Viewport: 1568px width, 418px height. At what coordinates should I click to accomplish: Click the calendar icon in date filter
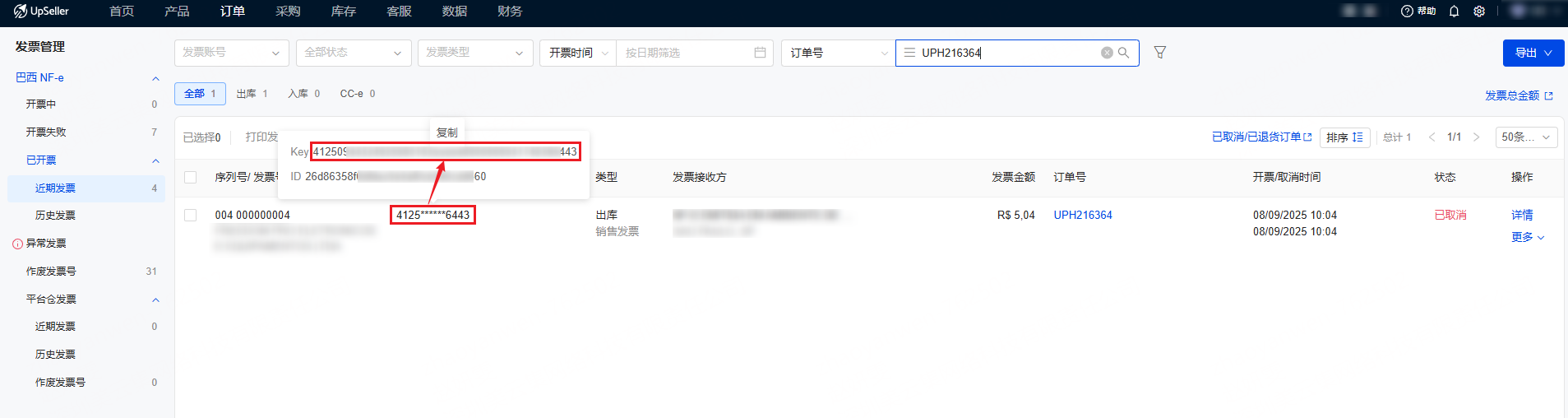tap(760, 53)
